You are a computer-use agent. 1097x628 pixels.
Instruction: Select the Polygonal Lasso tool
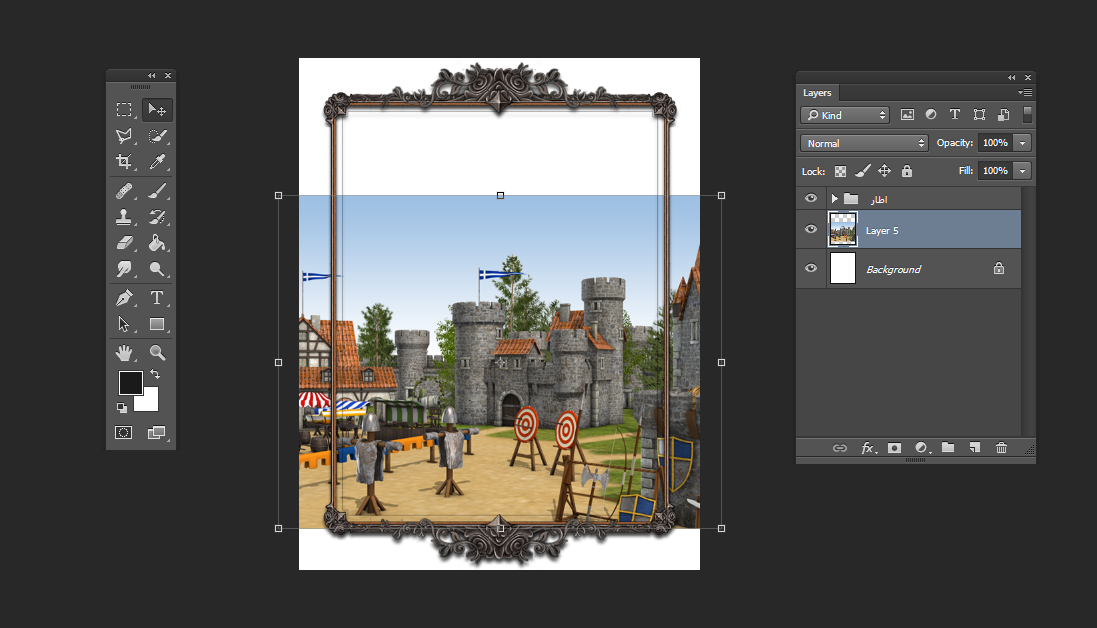coord(124,136)
